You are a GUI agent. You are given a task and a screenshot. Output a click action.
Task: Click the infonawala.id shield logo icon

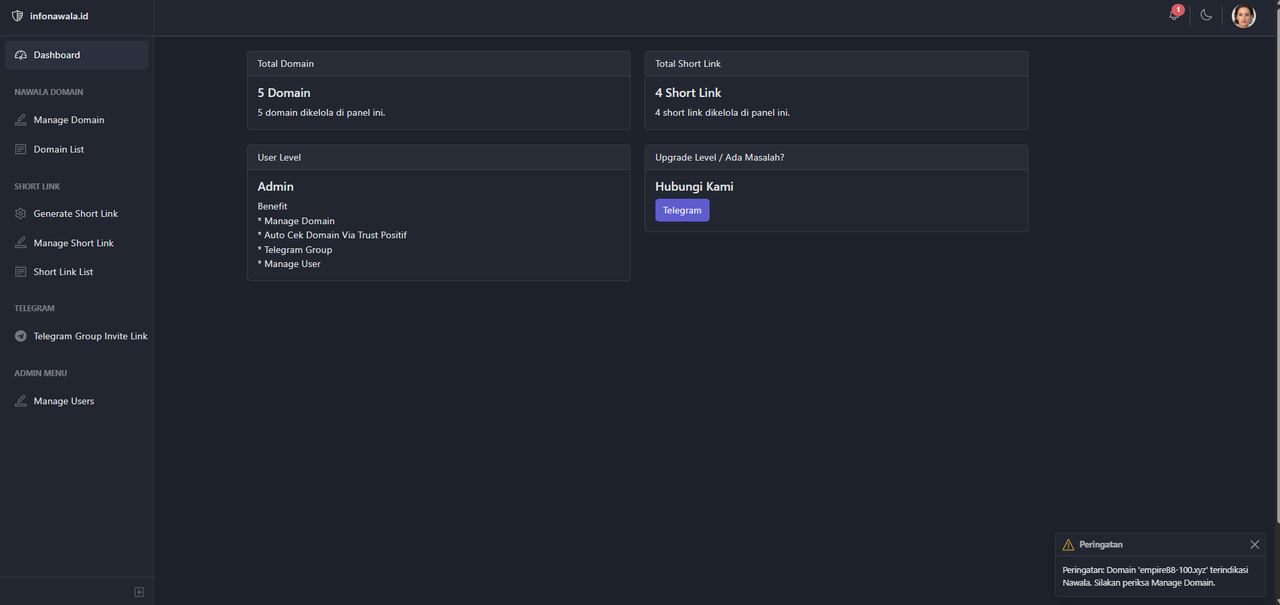click(x=17, y=16)
